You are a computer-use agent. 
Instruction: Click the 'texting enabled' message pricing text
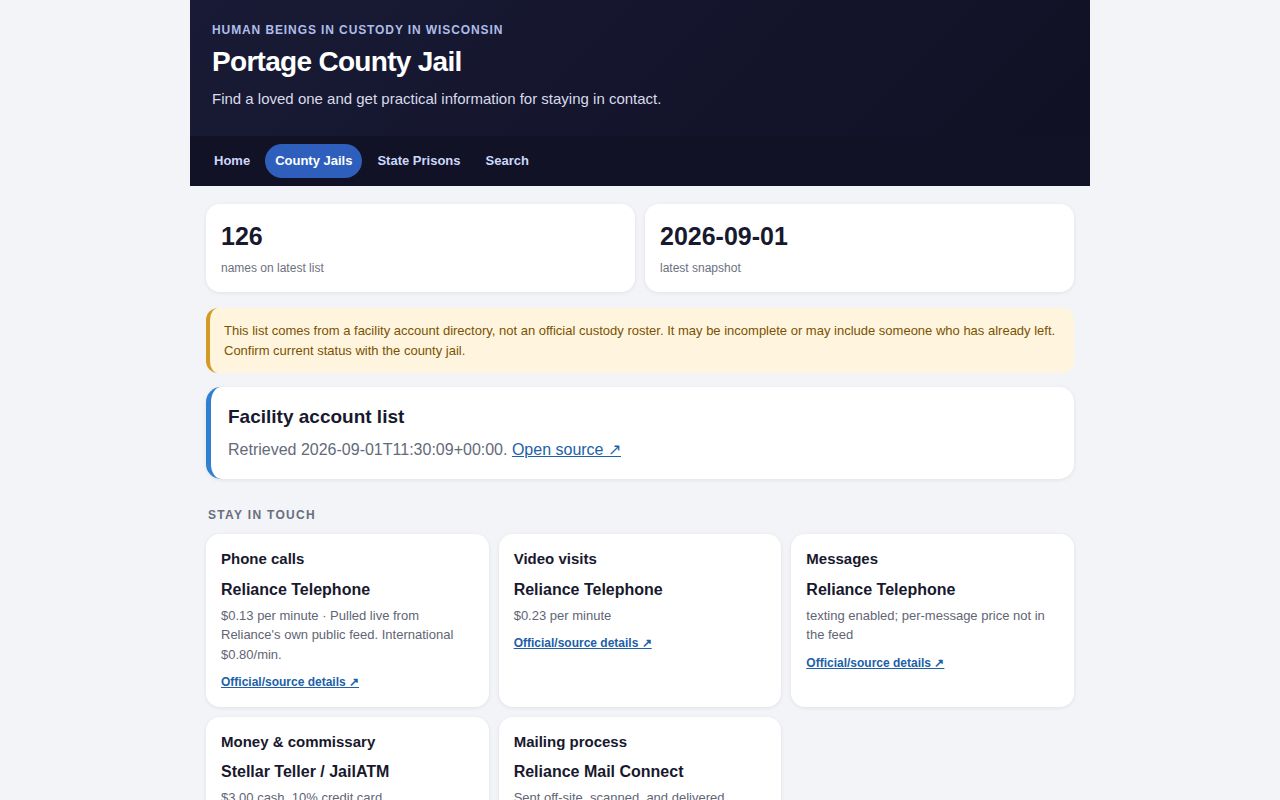(925, 625)
